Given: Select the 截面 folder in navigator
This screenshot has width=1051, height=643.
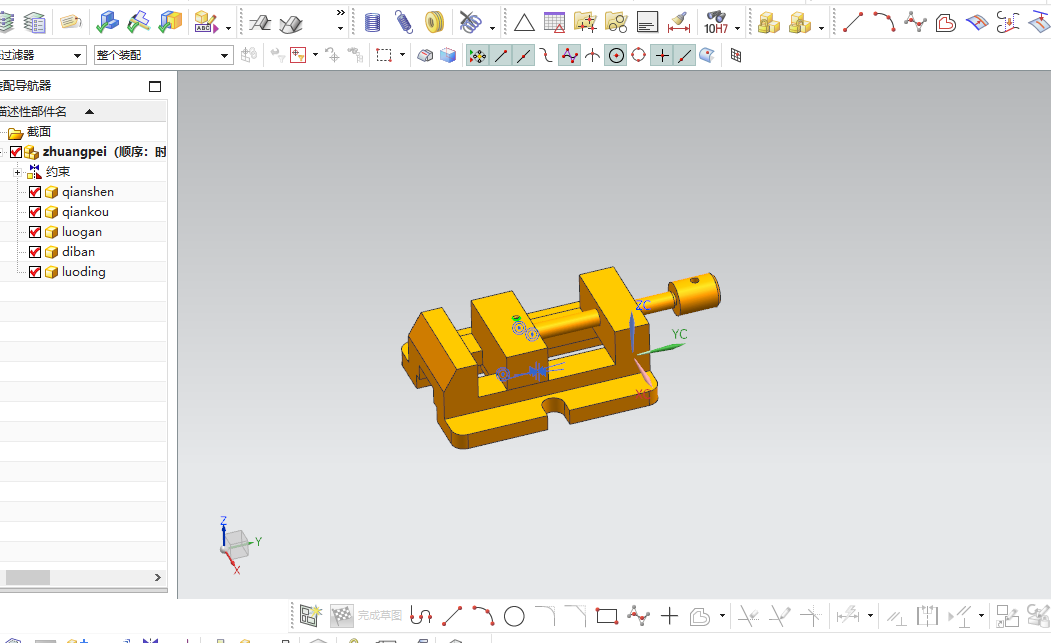Looking at the screenshot, I should pyautogui.click(x=39, y=132).
